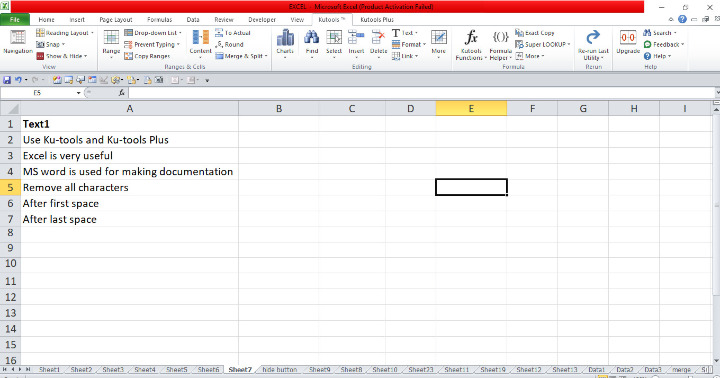Open the Kutools Delete tool

[378, 43]
